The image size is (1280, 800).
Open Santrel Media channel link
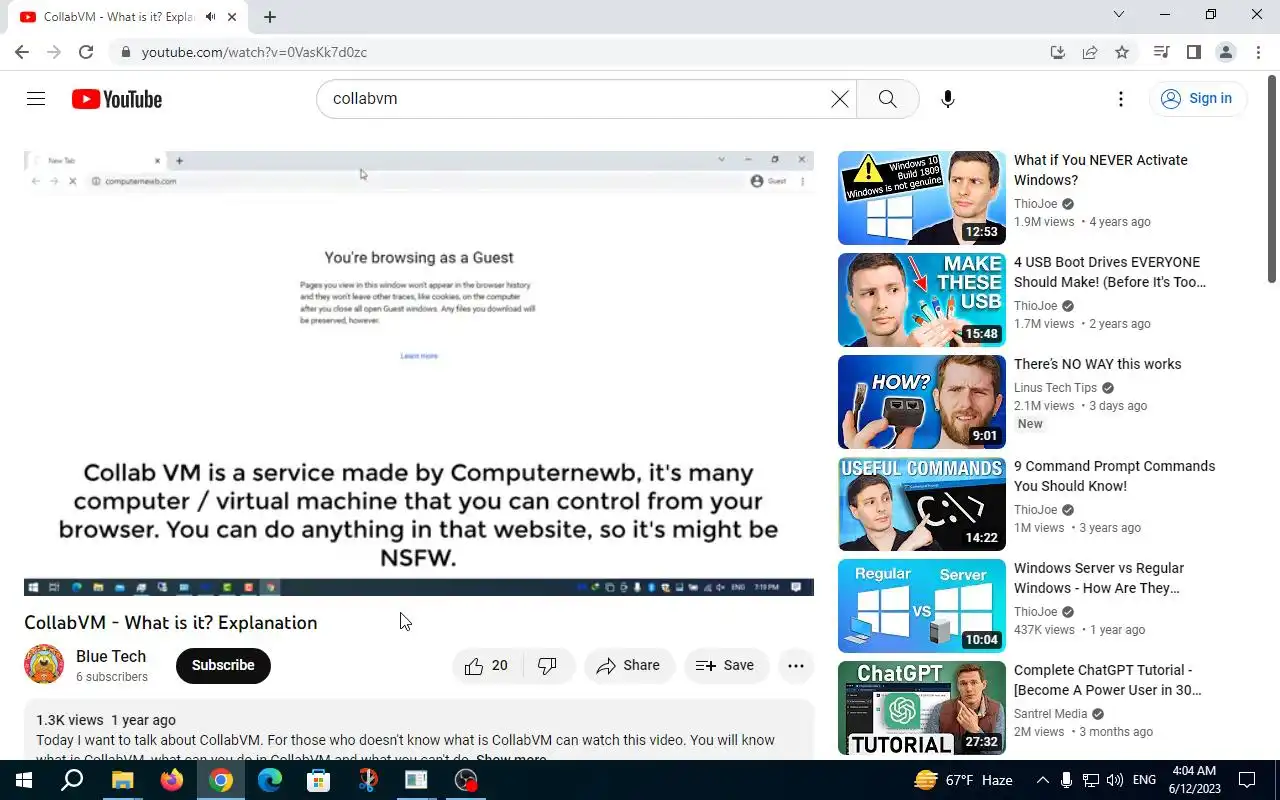point(1051,714)
